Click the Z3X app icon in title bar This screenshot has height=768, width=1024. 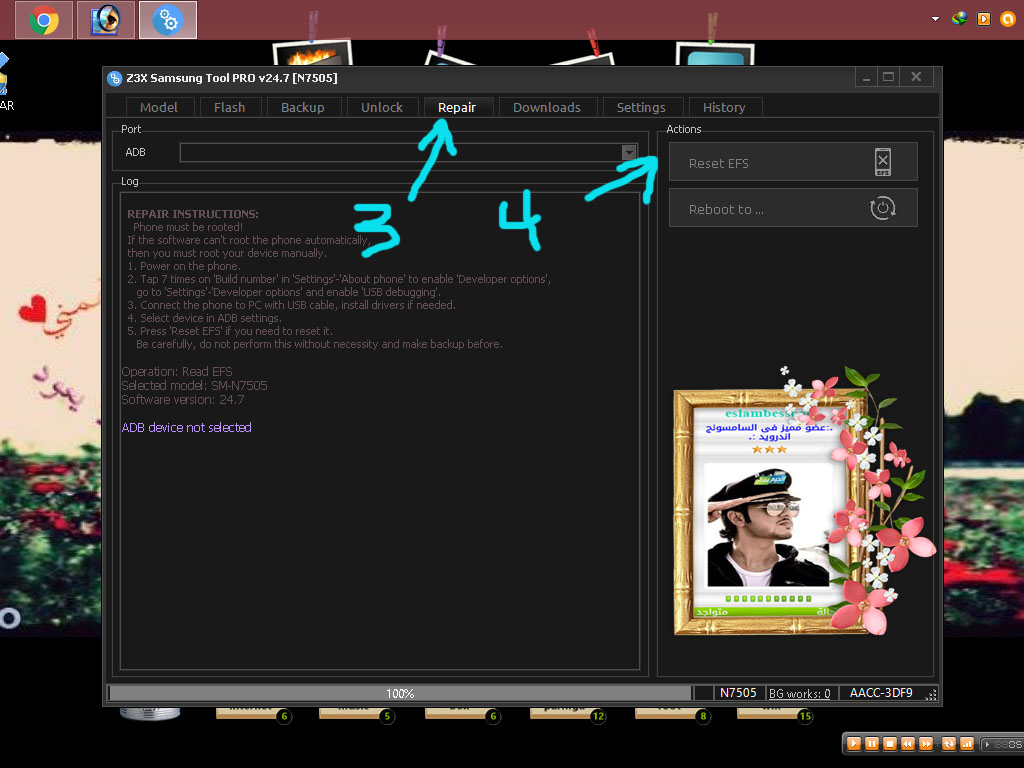point(114,78)
